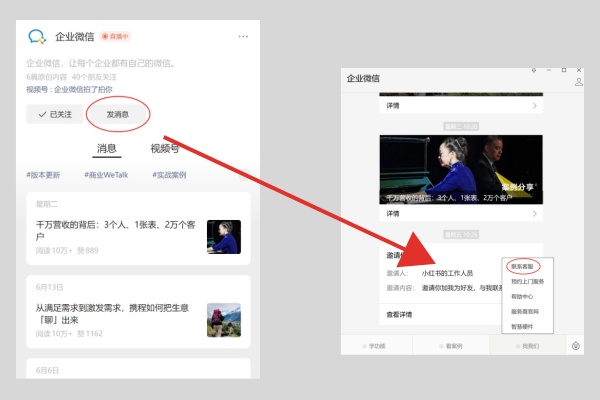The width and height of the screenshot is (600, 400).
Task: Maximize the 企业微信 chat window
Action: (564, 70)
